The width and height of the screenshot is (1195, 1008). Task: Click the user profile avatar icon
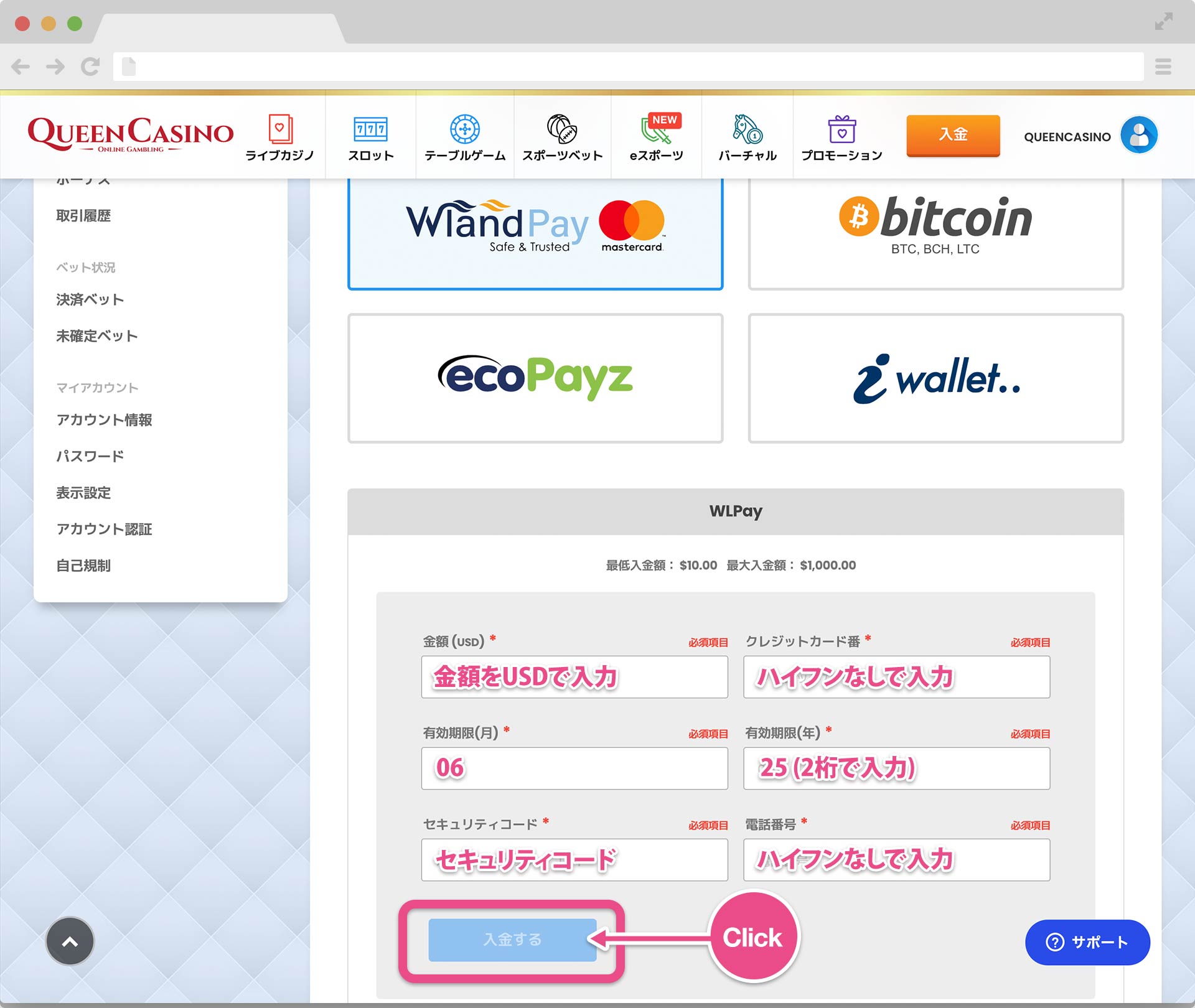click(1139, 135)
